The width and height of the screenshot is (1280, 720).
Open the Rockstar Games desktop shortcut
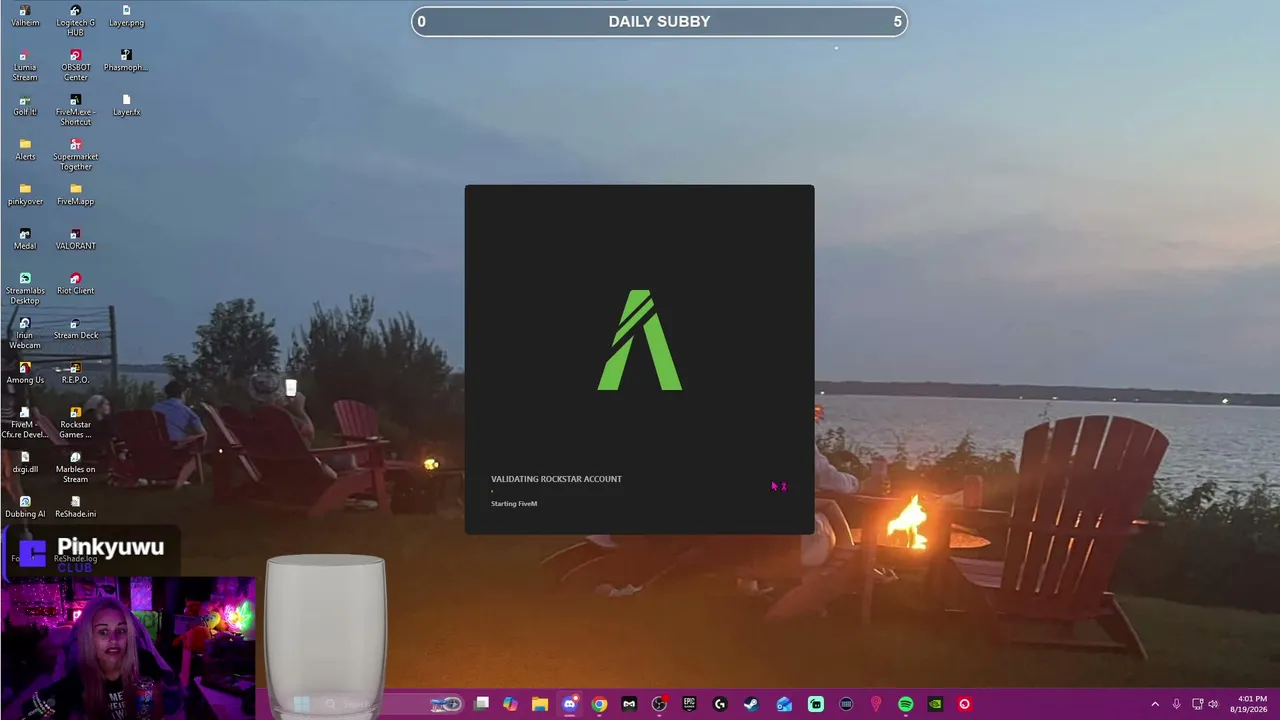75,422
